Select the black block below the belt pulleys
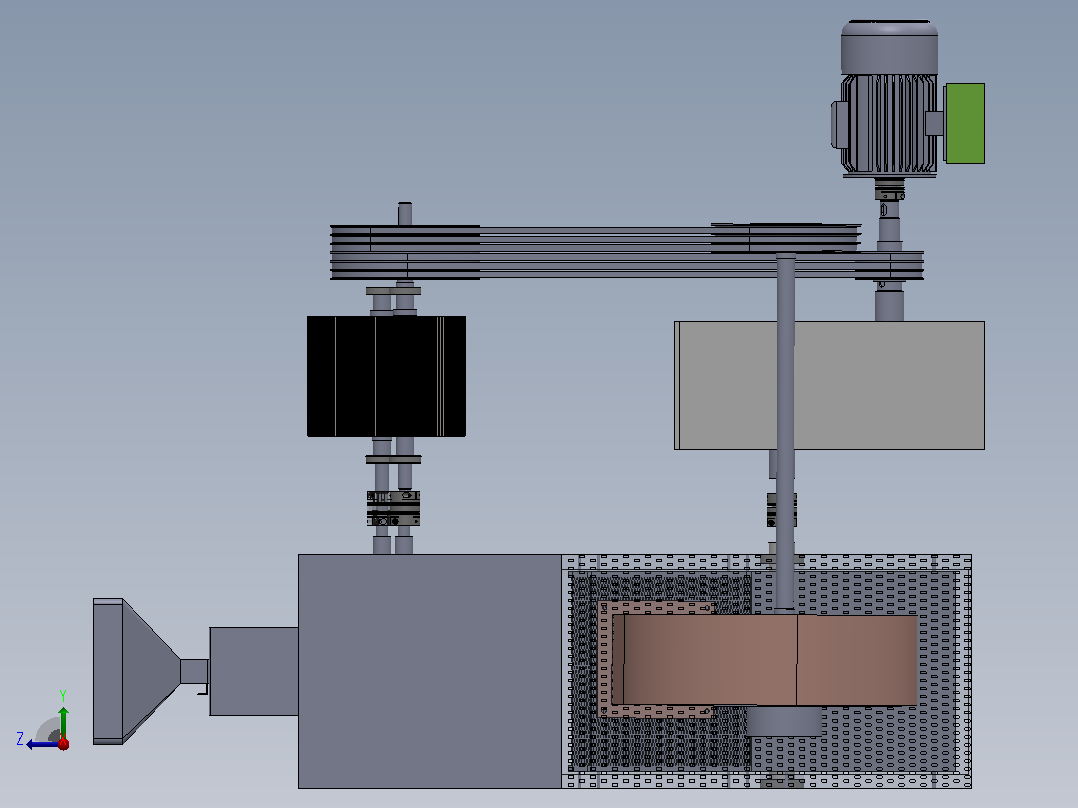 386,376
